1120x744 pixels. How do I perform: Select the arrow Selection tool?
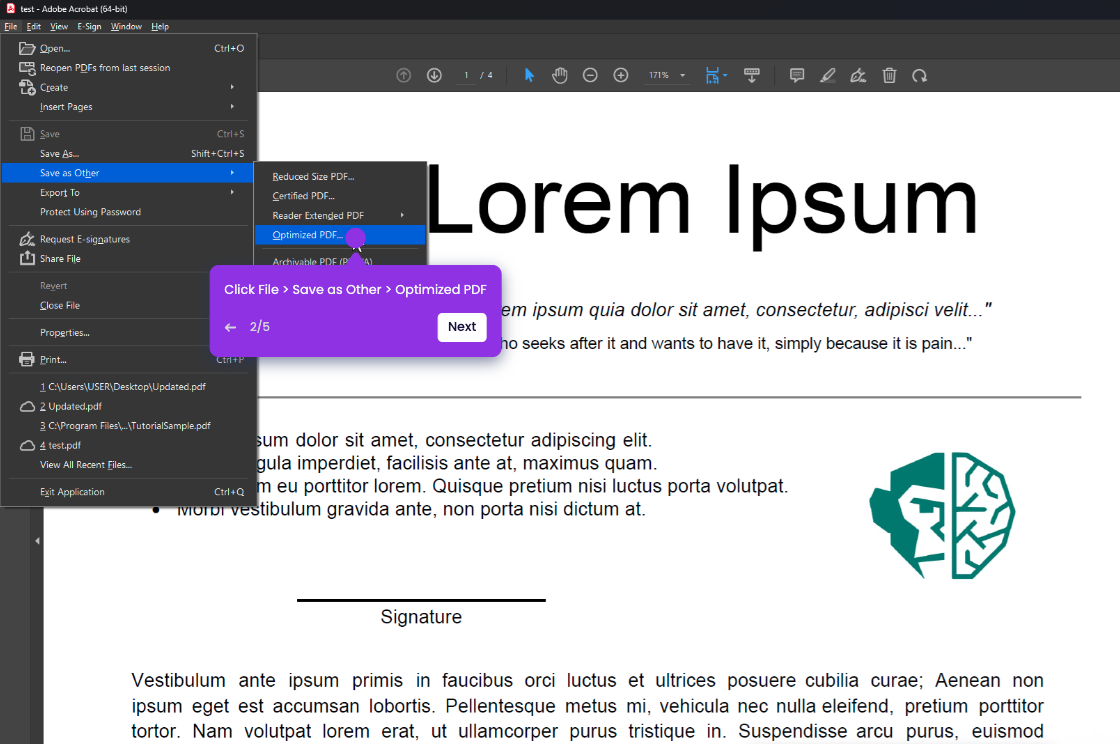tap(529, 75)
